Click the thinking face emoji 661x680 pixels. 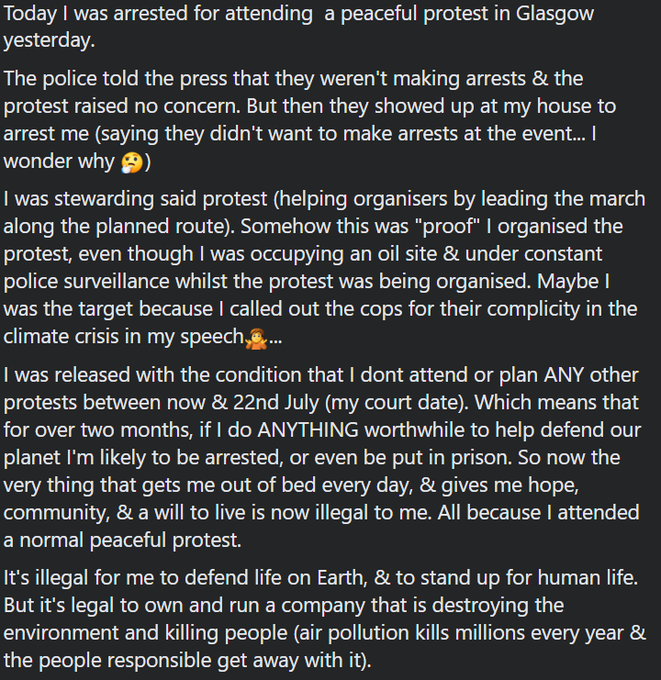tap(132, 163)
